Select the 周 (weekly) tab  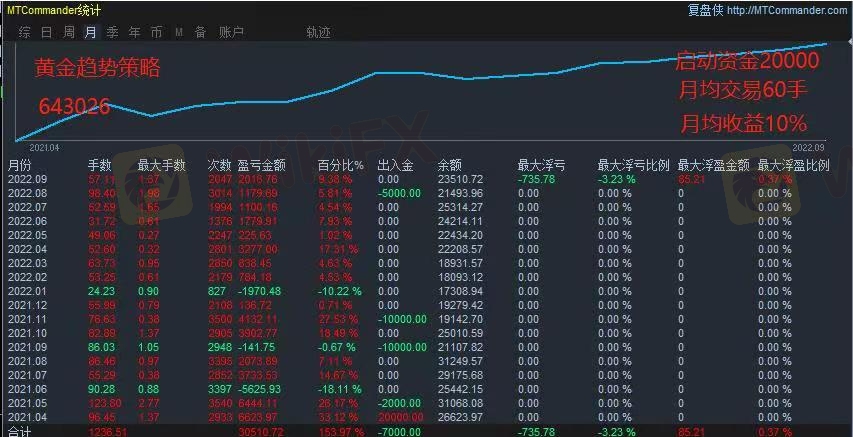[x=69, y=32]
